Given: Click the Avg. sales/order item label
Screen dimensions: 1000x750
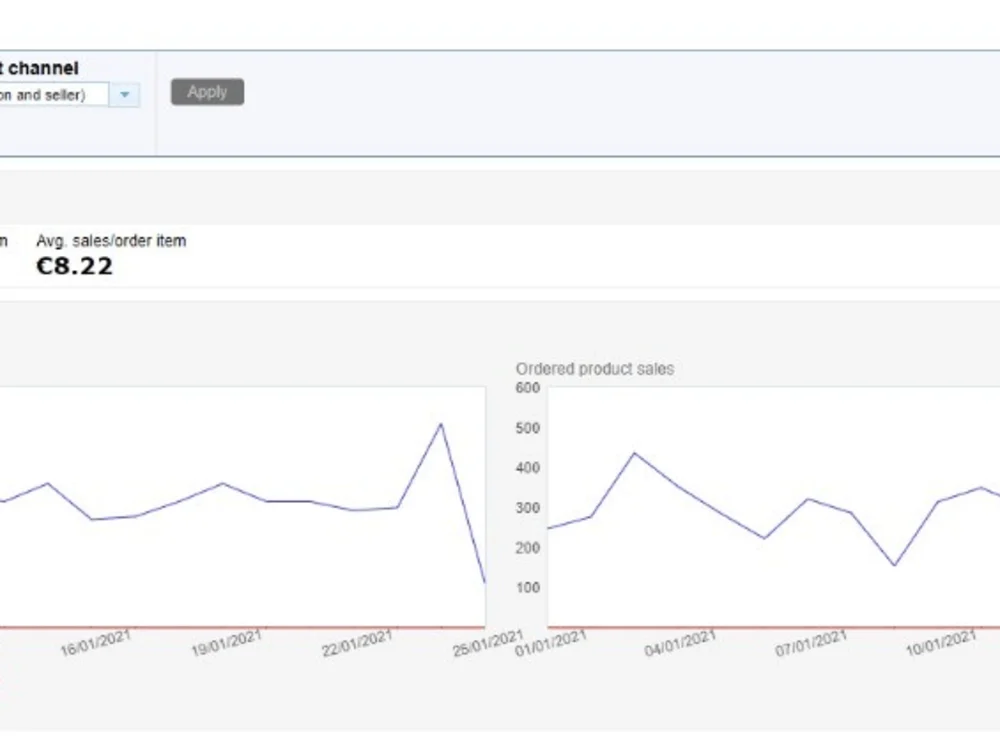Looking at the screenshot, I should click(x=111, y=240).
